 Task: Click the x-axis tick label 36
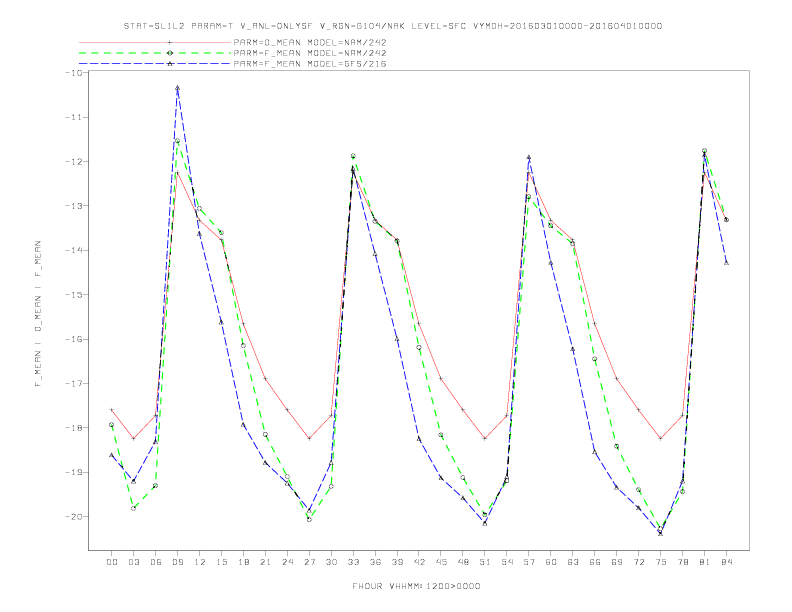375,562
